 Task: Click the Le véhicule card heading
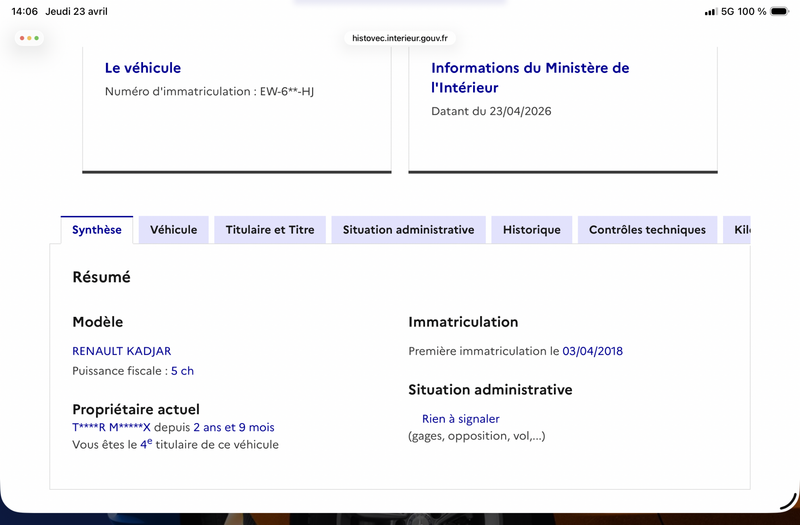tap(143, 68)
